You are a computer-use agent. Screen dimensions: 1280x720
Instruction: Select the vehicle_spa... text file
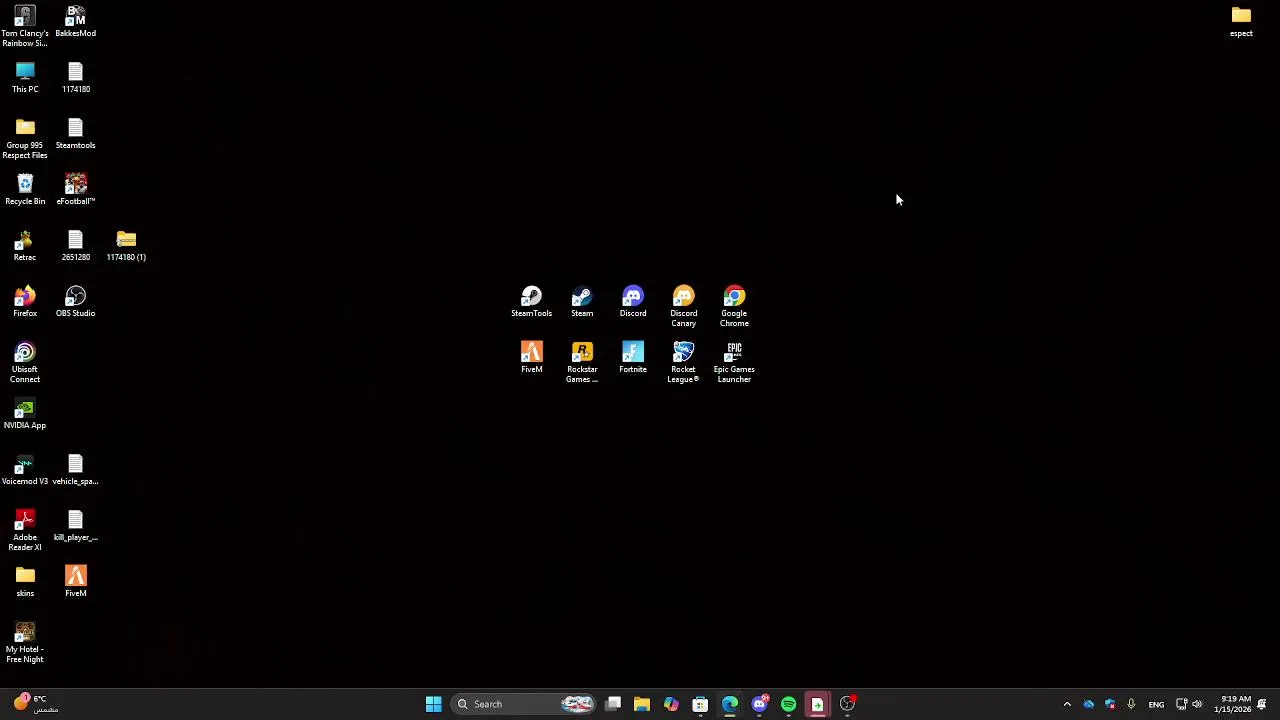[x=76, y=470]
